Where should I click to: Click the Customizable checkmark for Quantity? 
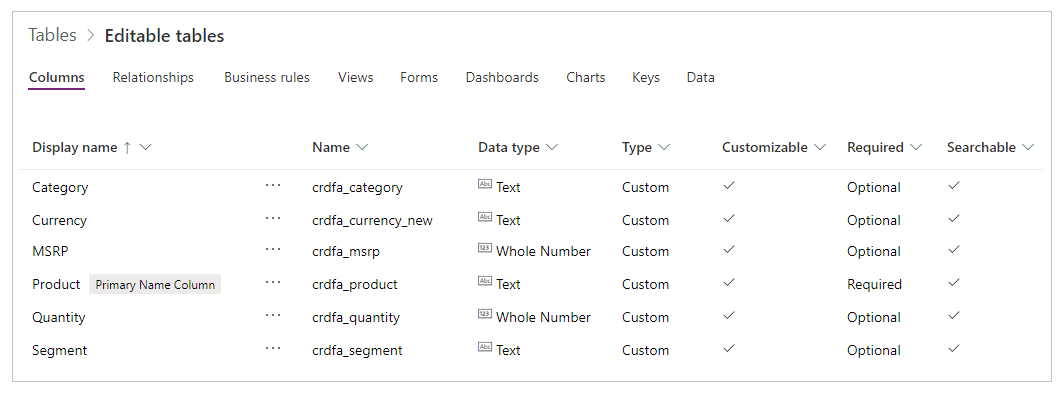coord(729,316)
